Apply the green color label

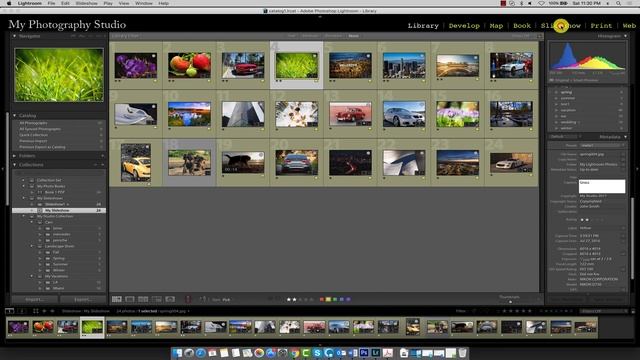point(335,300)
